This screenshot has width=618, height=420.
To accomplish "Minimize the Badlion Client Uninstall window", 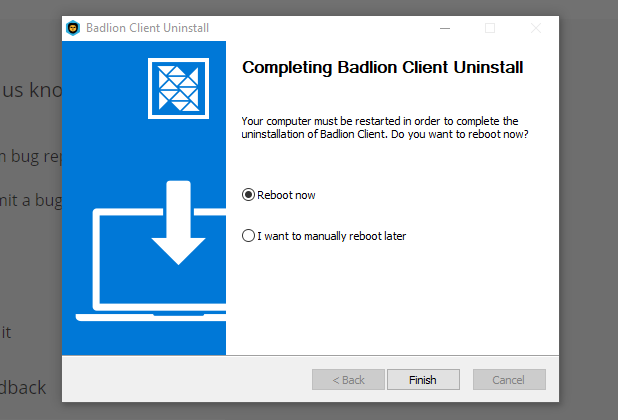I will tap(445, 28).
